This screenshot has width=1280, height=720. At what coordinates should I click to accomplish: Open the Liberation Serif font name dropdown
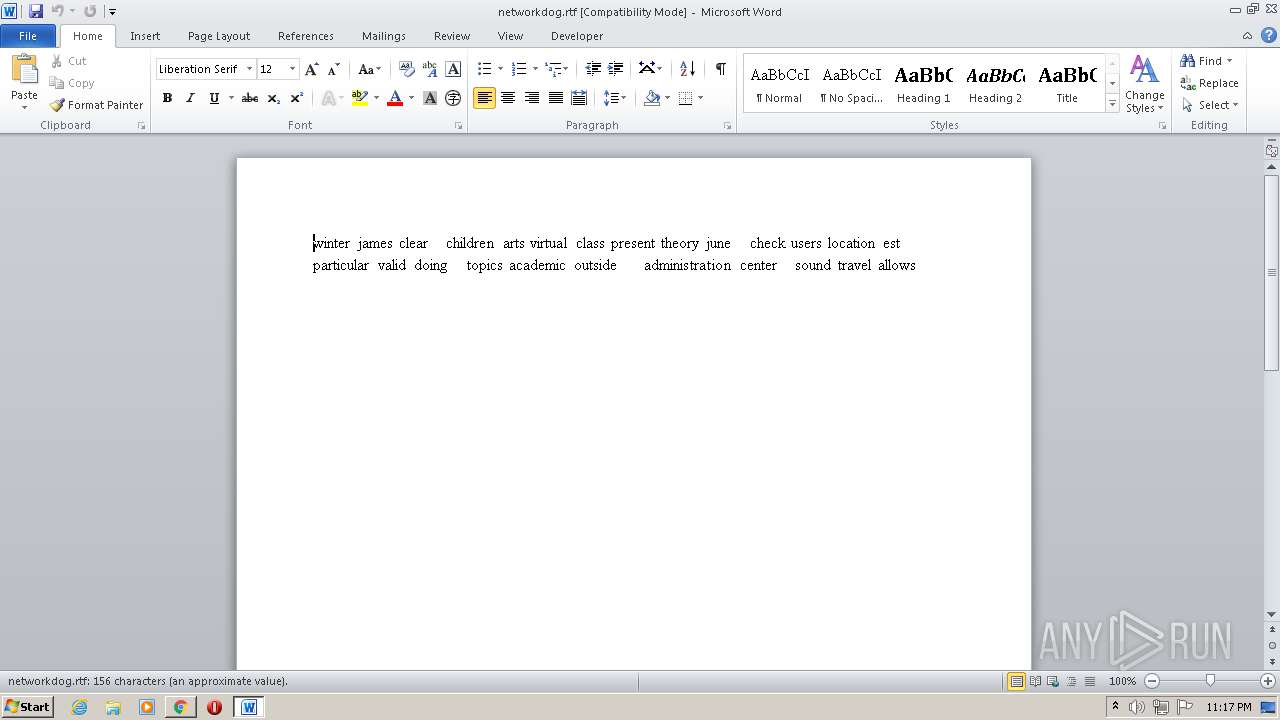249,69
